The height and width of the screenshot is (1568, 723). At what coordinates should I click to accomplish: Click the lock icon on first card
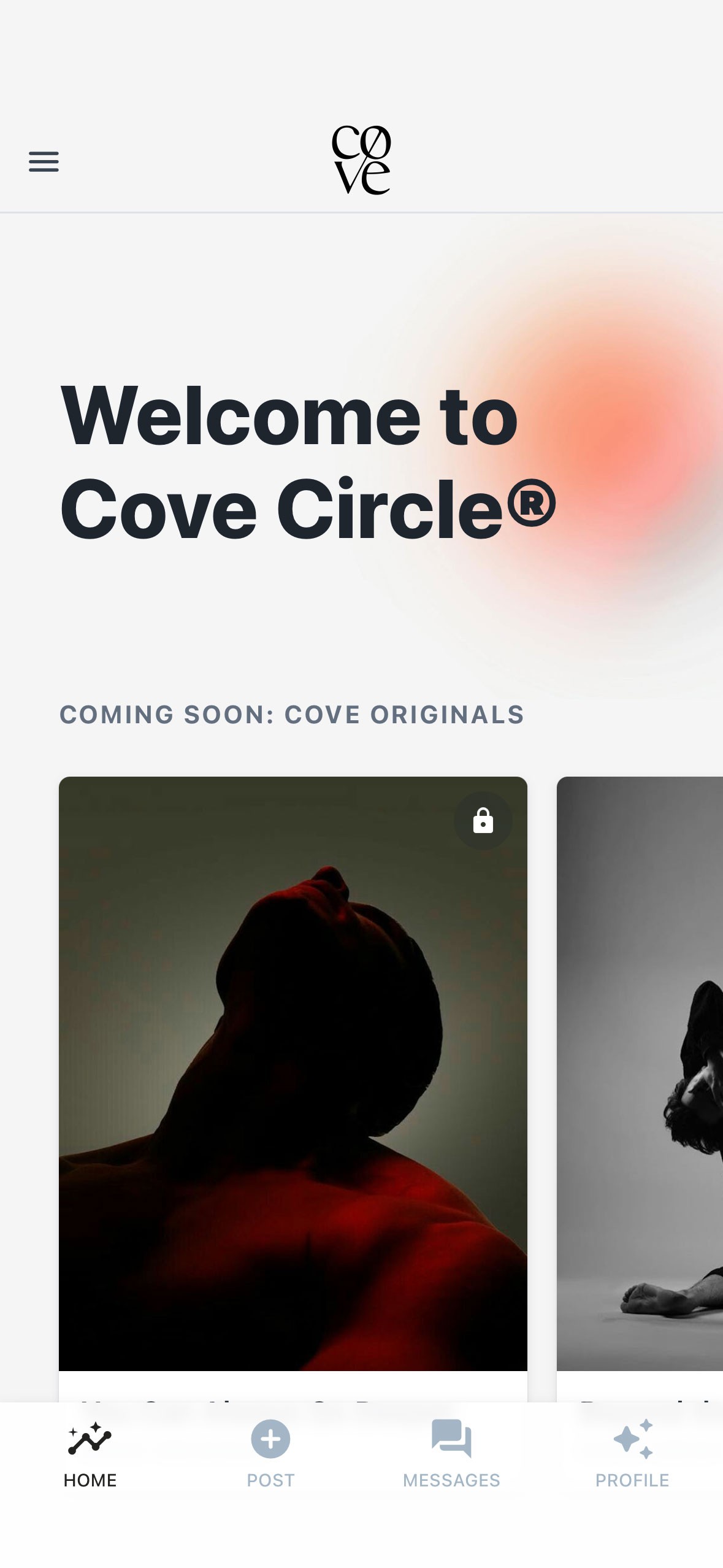pos(483,820)
